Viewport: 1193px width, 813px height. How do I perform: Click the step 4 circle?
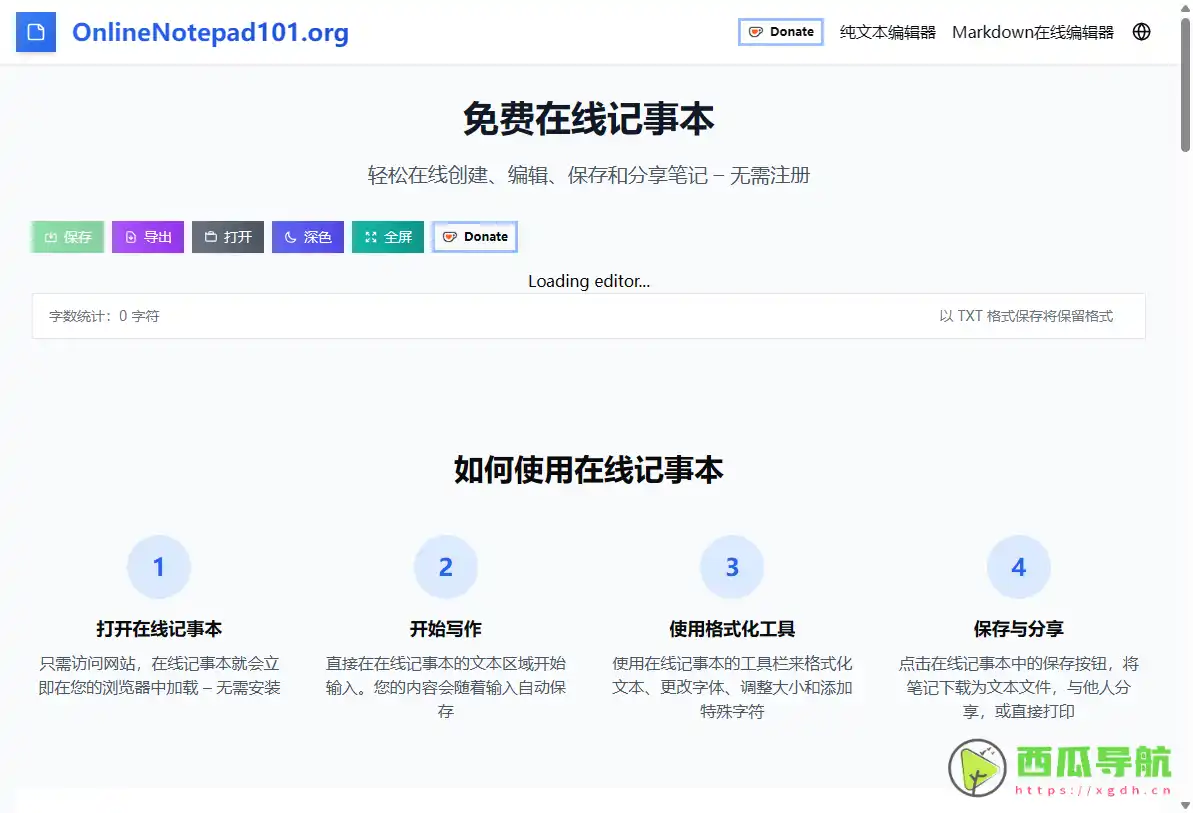pyautogui.click(x=1019, y=567)
